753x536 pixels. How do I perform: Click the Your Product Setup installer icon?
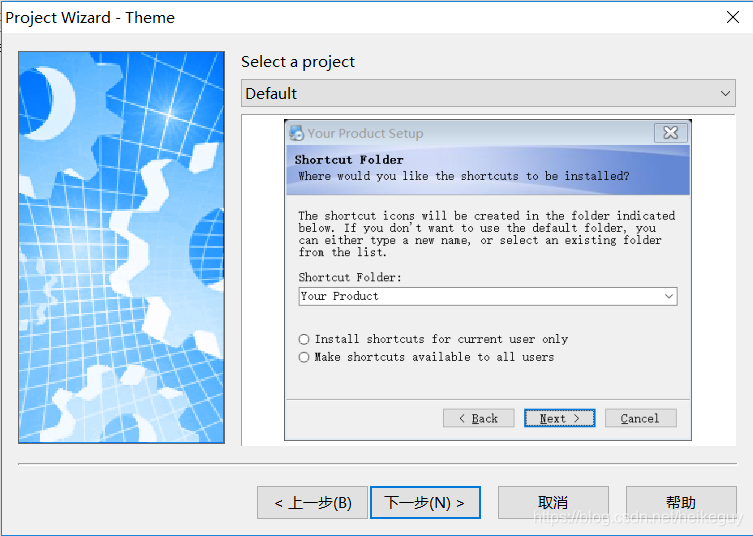point(297,133)
